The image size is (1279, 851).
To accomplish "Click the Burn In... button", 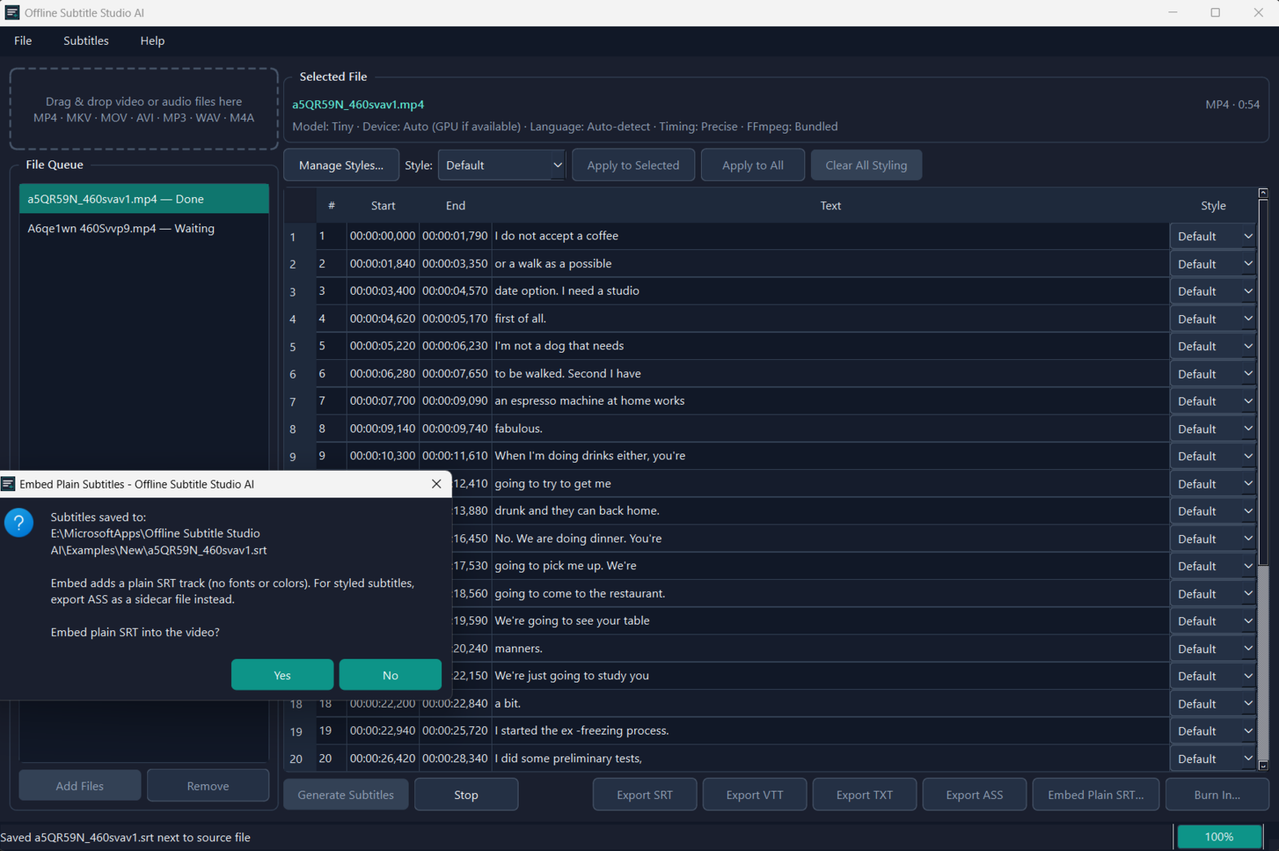I will pos(1217,795).
